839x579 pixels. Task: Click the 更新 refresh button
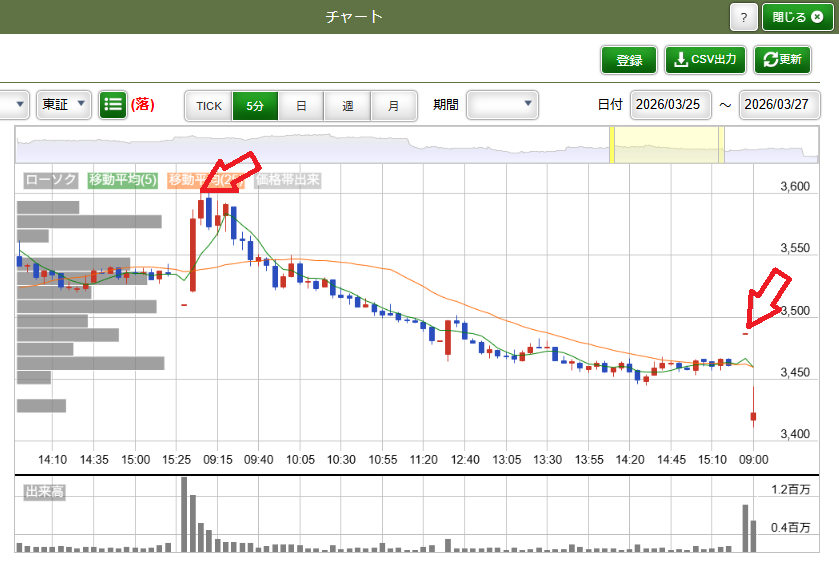point(782,60)
